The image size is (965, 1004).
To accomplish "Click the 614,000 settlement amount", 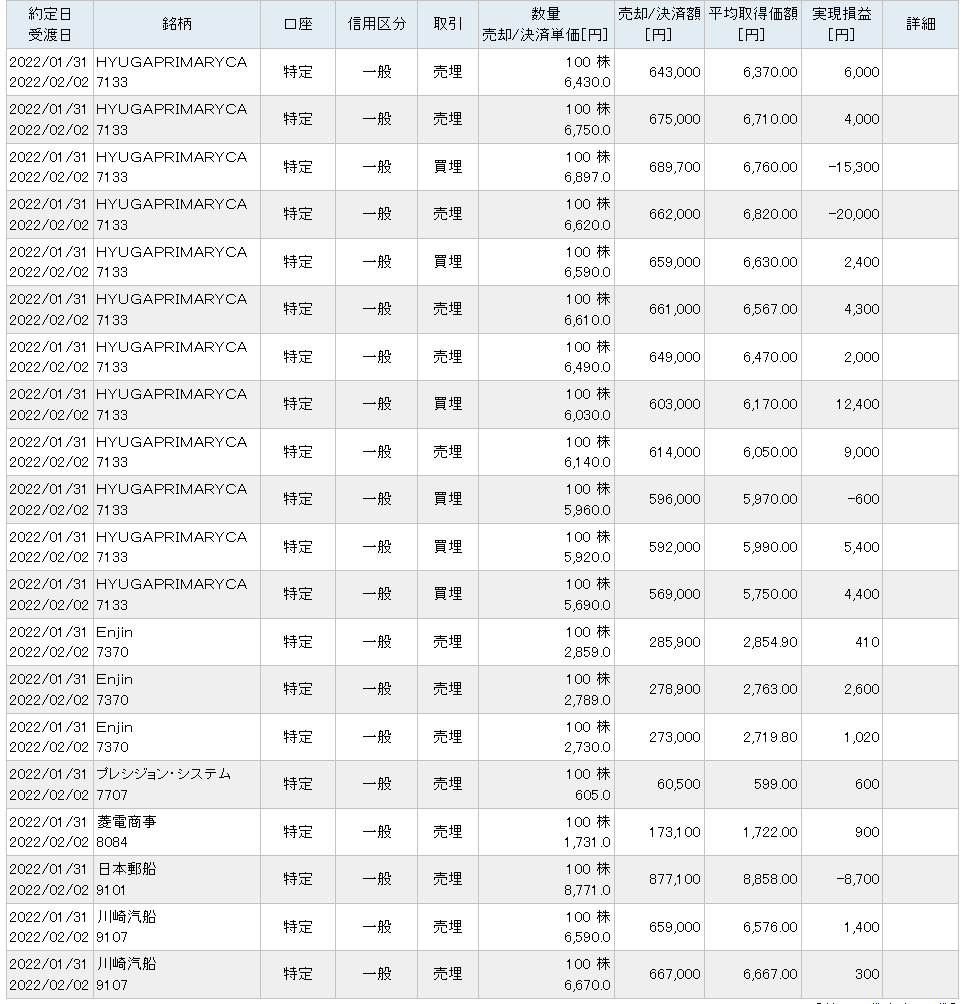I will click(674, 452).
